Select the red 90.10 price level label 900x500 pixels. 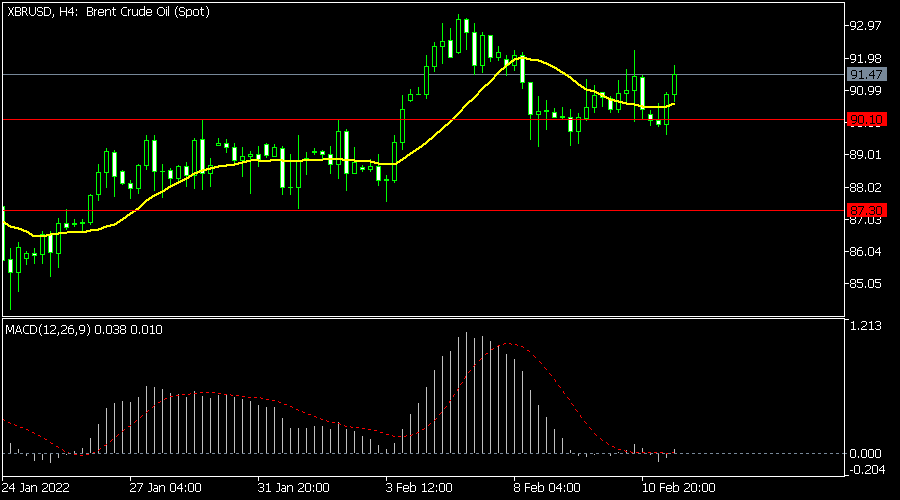(x=867, y=120)
